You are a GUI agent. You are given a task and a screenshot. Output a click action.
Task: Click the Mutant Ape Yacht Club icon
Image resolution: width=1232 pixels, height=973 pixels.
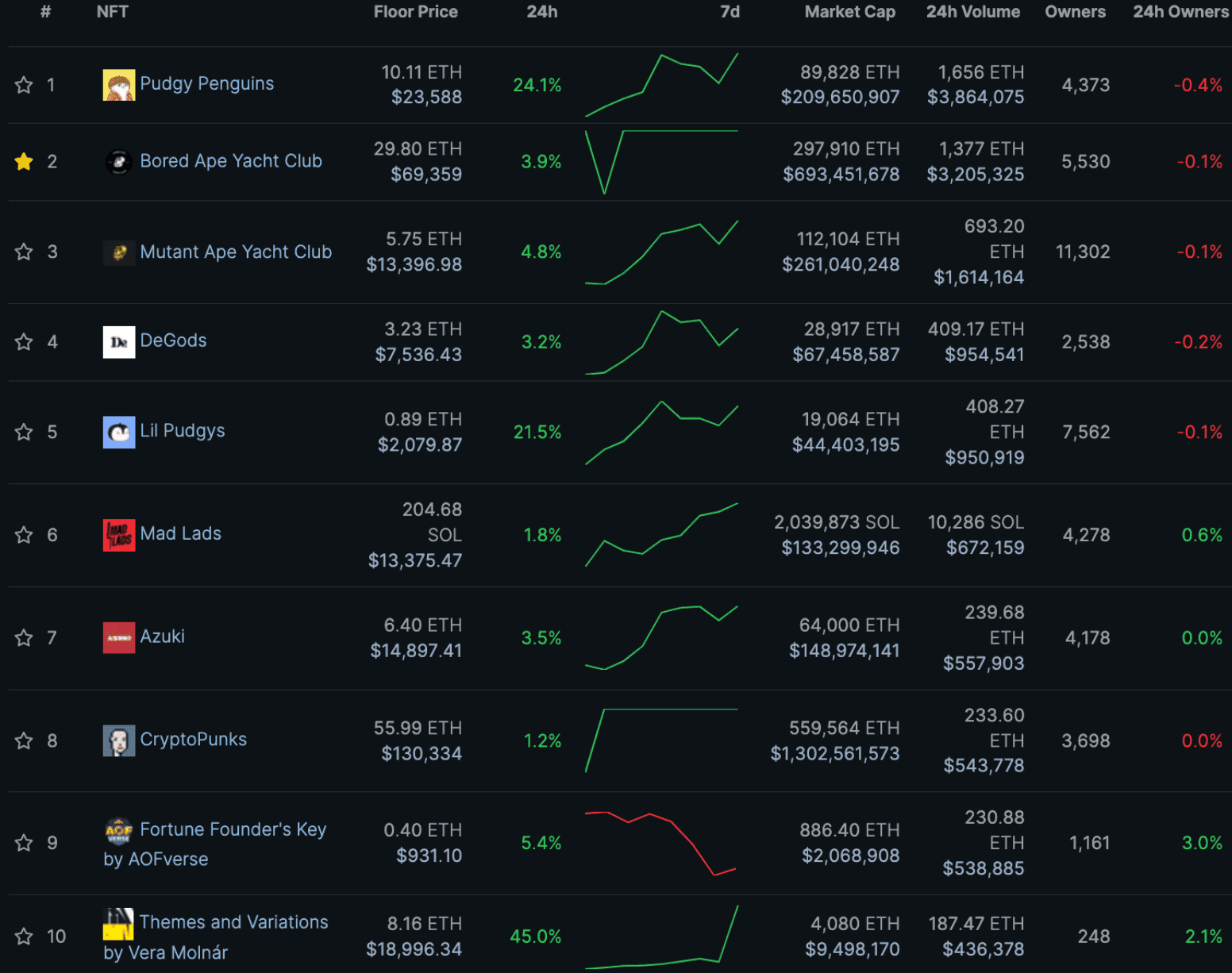119,252
